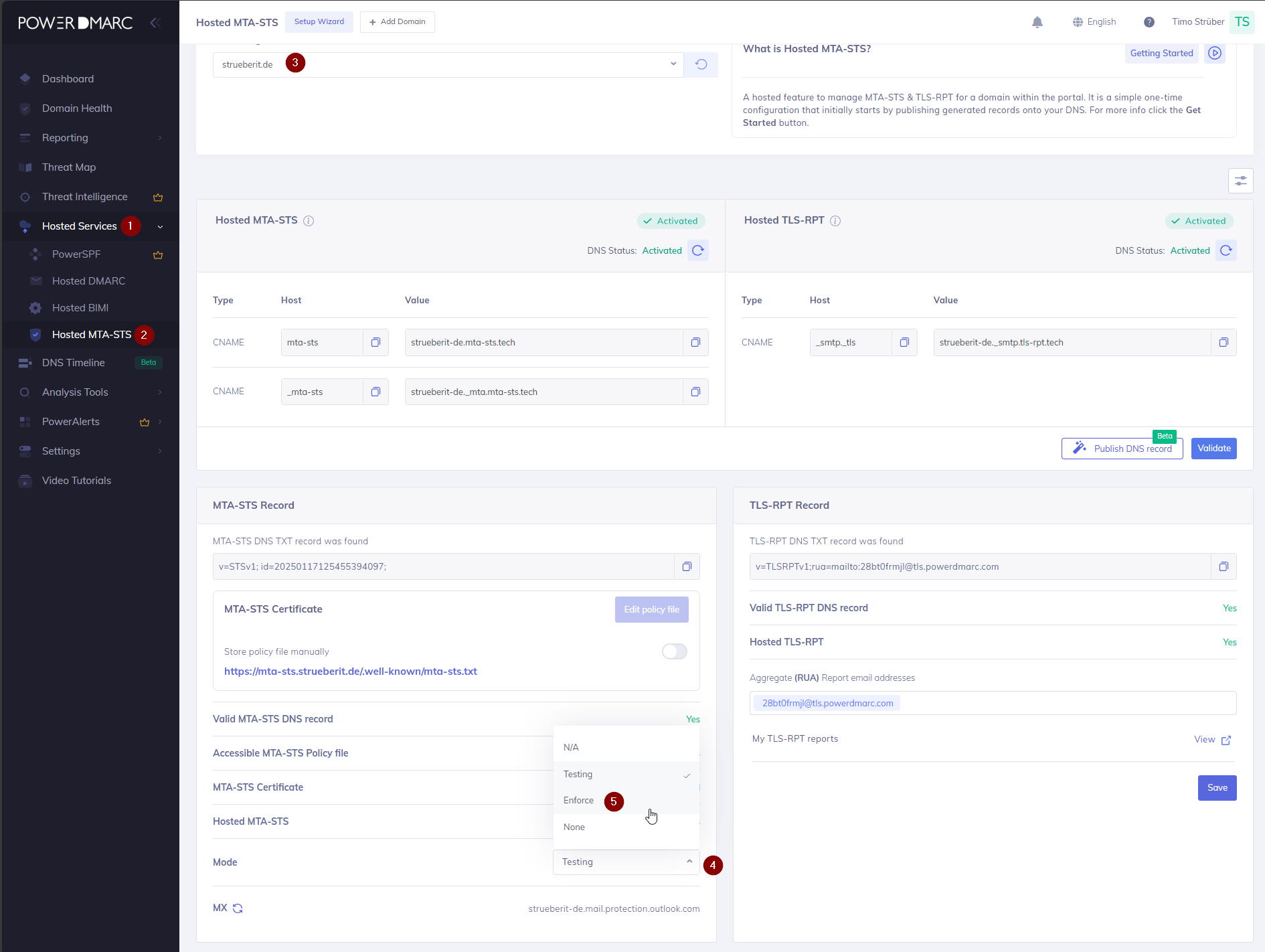The image size is (1265, 952).
Task: Refresh Hosted MTA-STS DNS status
Action: click(x=698, y=250)
